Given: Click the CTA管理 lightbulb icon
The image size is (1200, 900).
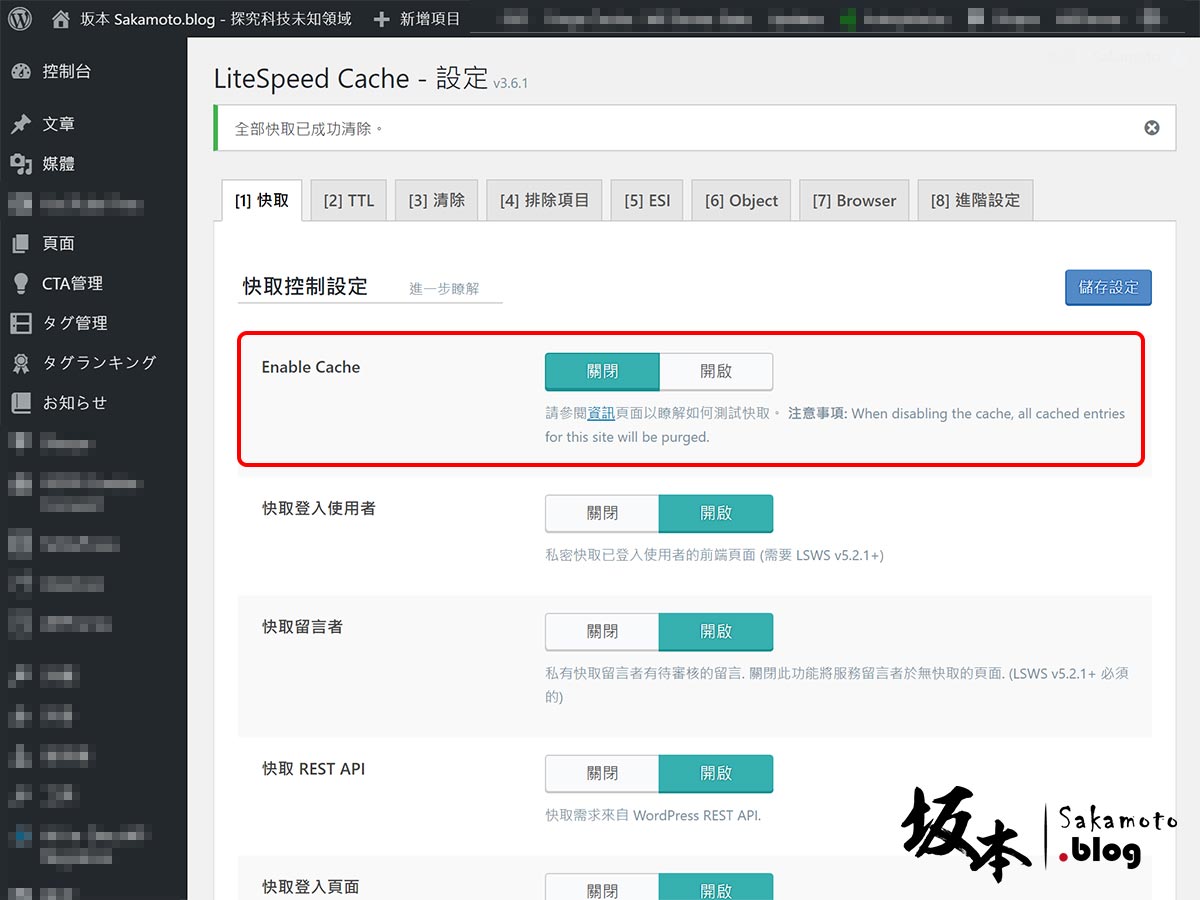Looking at the screenshot, I should [x=21, y=283].
